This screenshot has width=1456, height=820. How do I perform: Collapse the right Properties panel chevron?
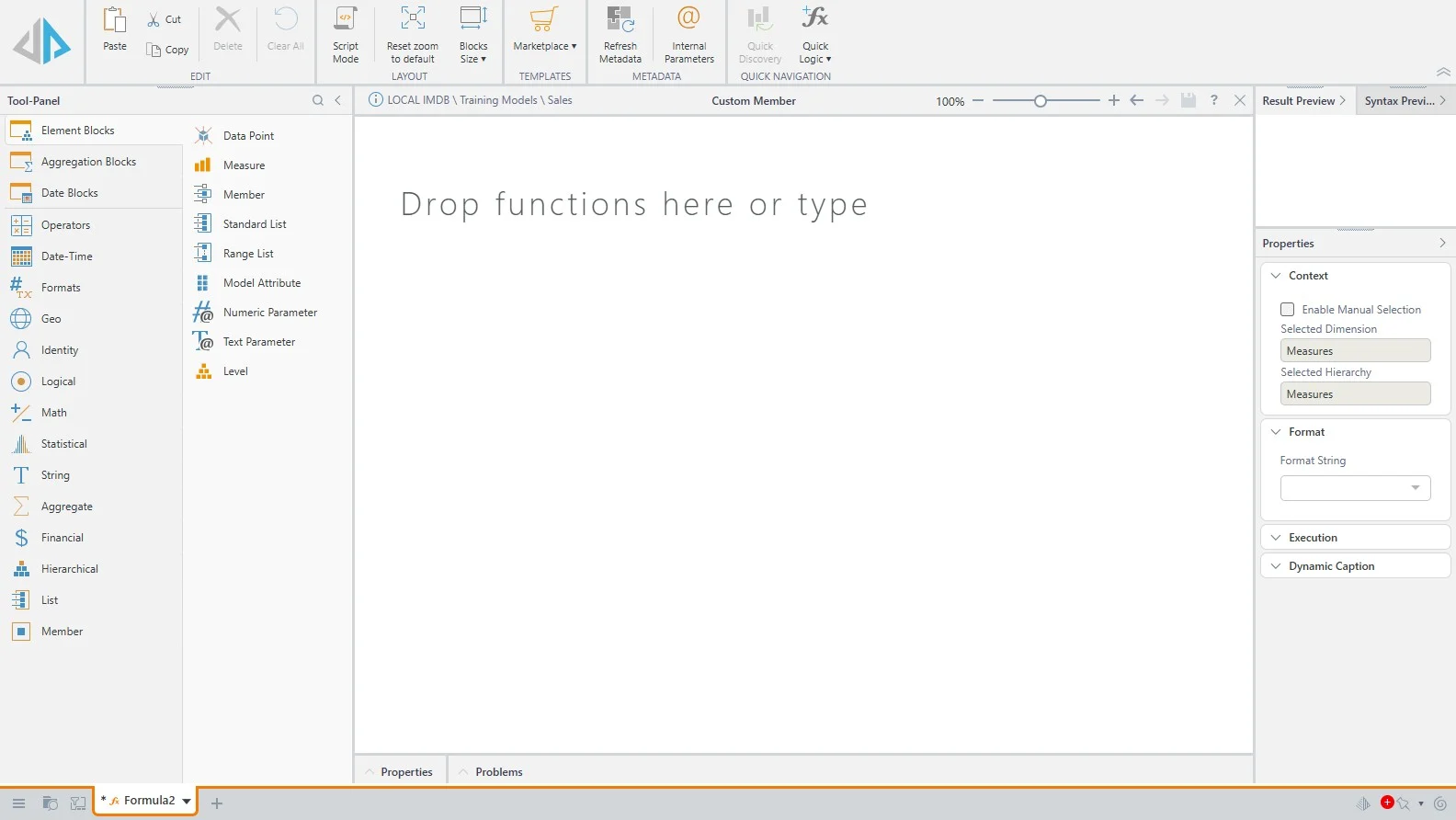point(1442,244)
